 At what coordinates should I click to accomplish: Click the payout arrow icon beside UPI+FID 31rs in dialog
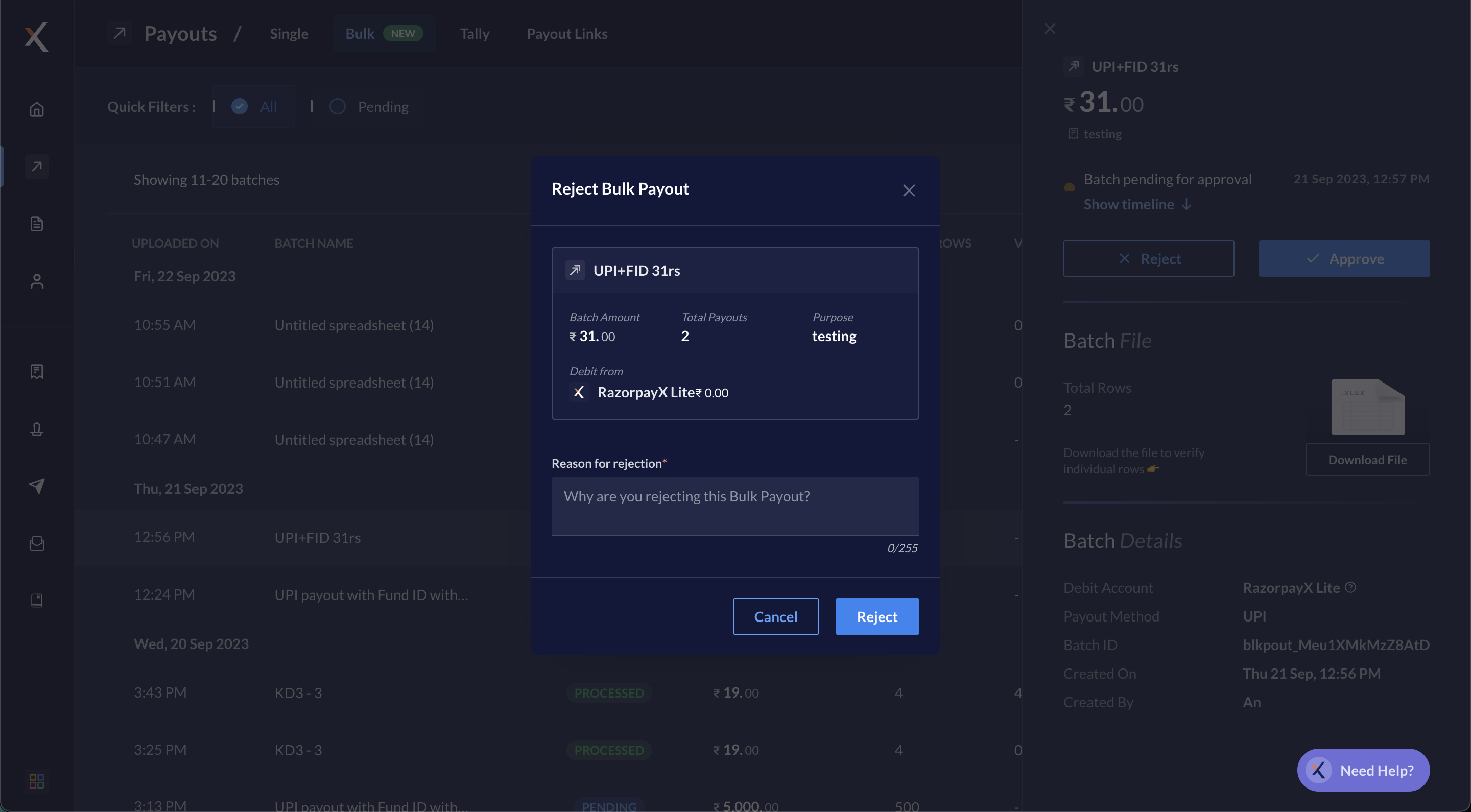pyautogui.click(x=575, y=270)
